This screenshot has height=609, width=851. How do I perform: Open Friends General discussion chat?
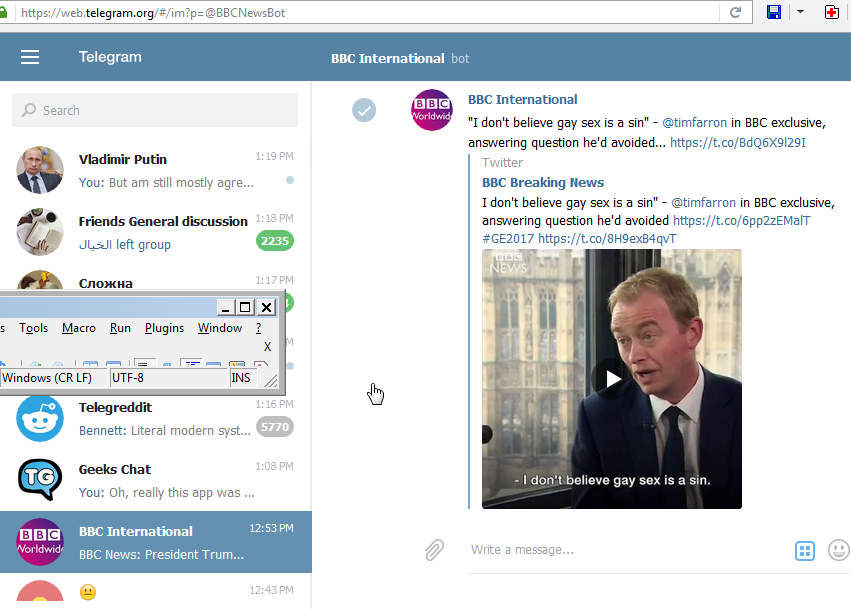156,232
